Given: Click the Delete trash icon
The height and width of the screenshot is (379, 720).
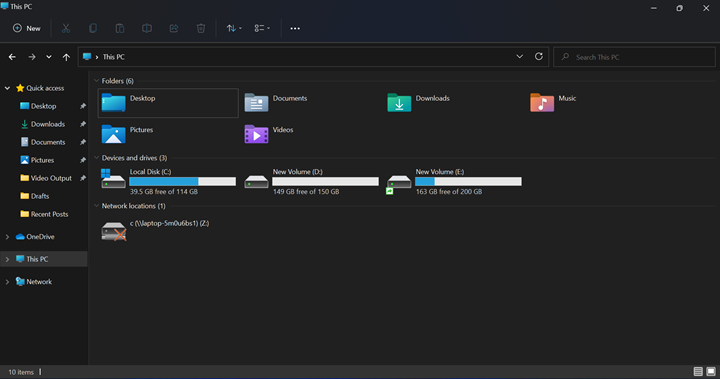Looking at the screenshot, I should [x=201, y=28].
